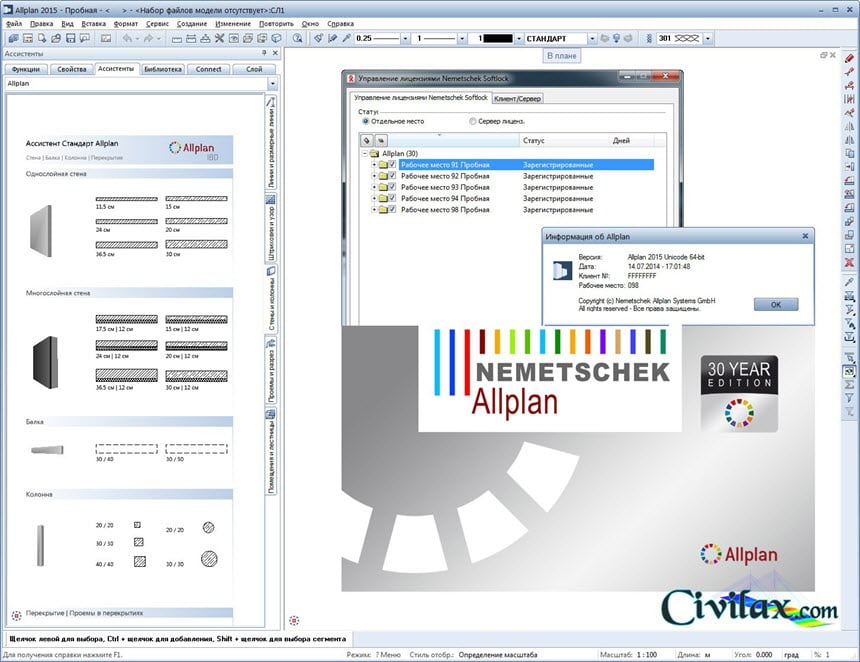Click the window restore icon in viewport corner
The image size is (860, 662).
click(x=823, y=55)
